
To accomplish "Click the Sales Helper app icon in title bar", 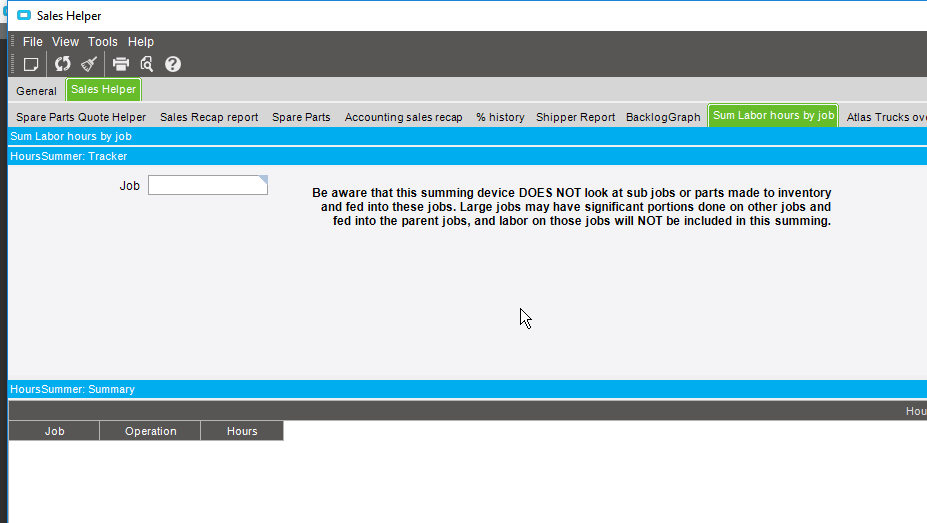I will point(24,15).
